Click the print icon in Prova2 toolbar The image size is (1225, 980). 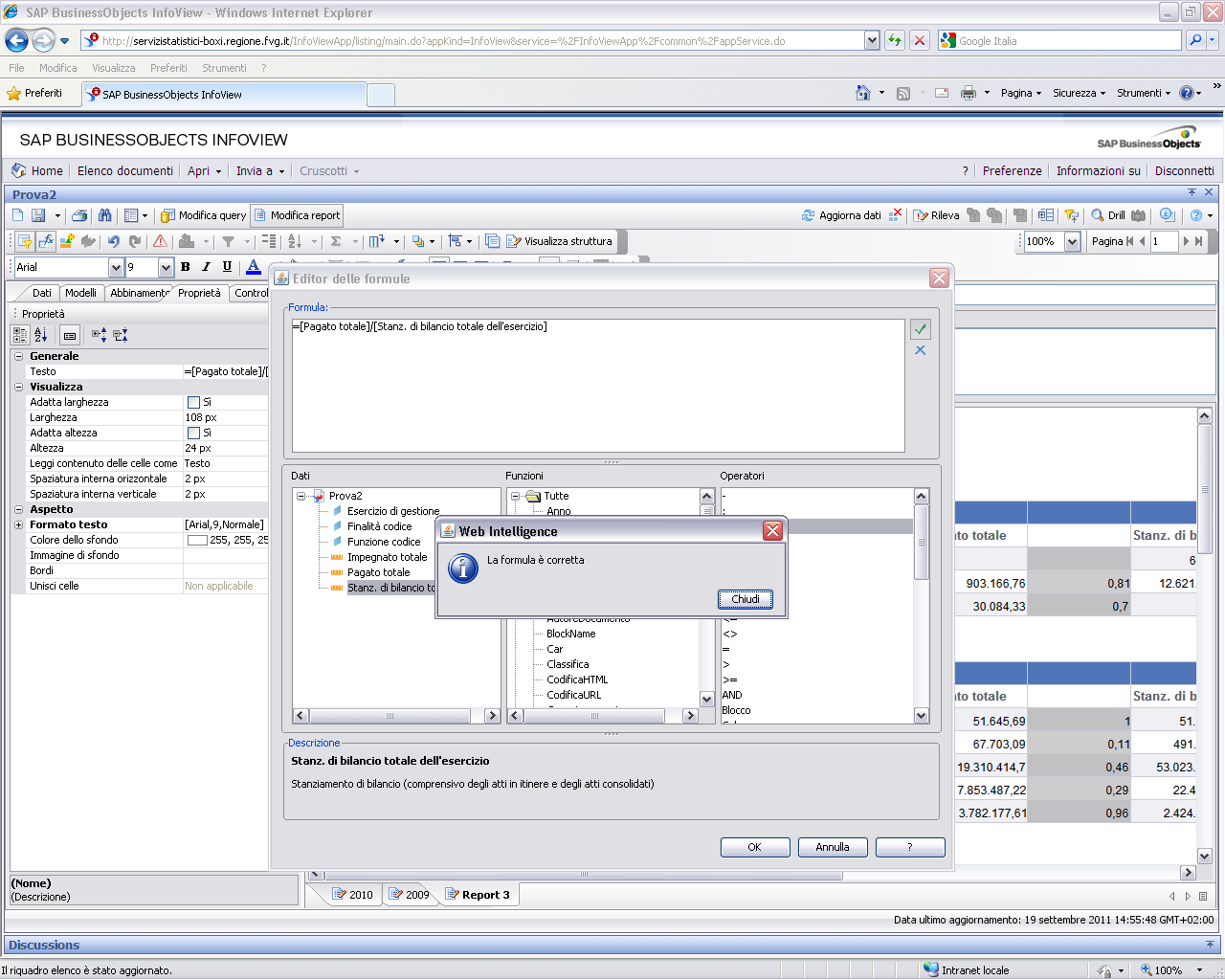click(79, 215)
